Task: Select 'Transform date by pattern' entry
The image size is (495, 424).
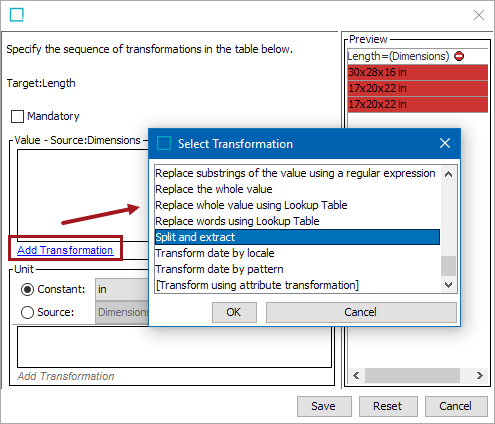Action: 219,269
